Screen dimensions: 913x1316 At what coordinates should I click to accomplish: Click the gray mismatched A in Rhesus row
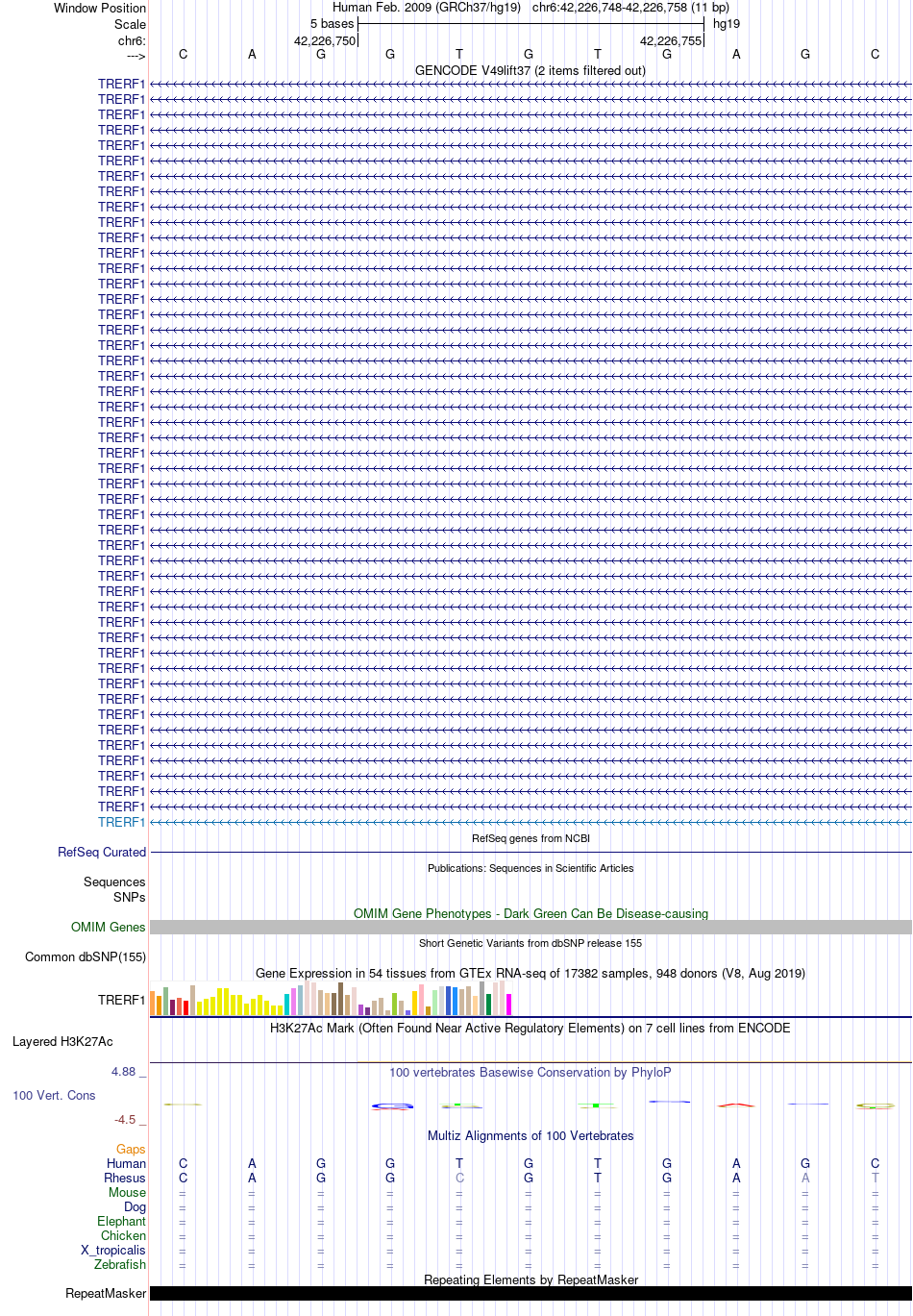(805, 1178)
